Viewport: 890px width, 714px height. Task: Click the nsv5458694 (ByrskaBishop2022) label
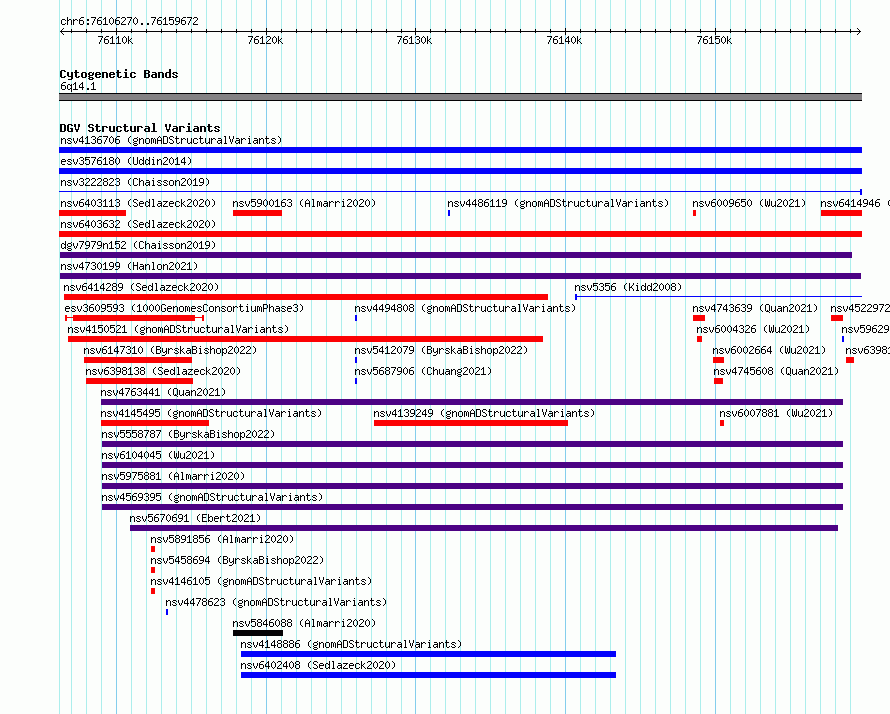[237, 560]
